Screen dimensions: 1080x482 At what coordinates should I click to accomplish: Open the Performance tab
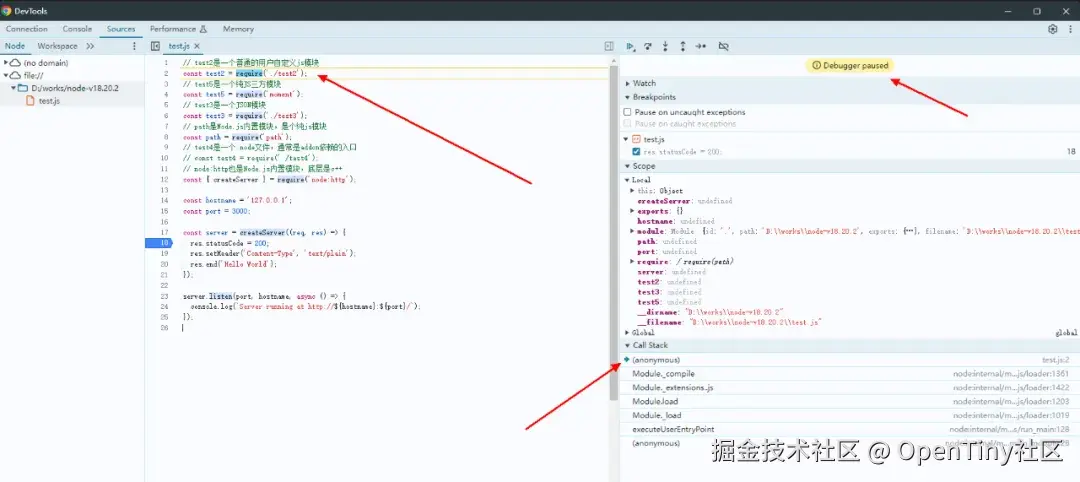(x=178, y=29)
